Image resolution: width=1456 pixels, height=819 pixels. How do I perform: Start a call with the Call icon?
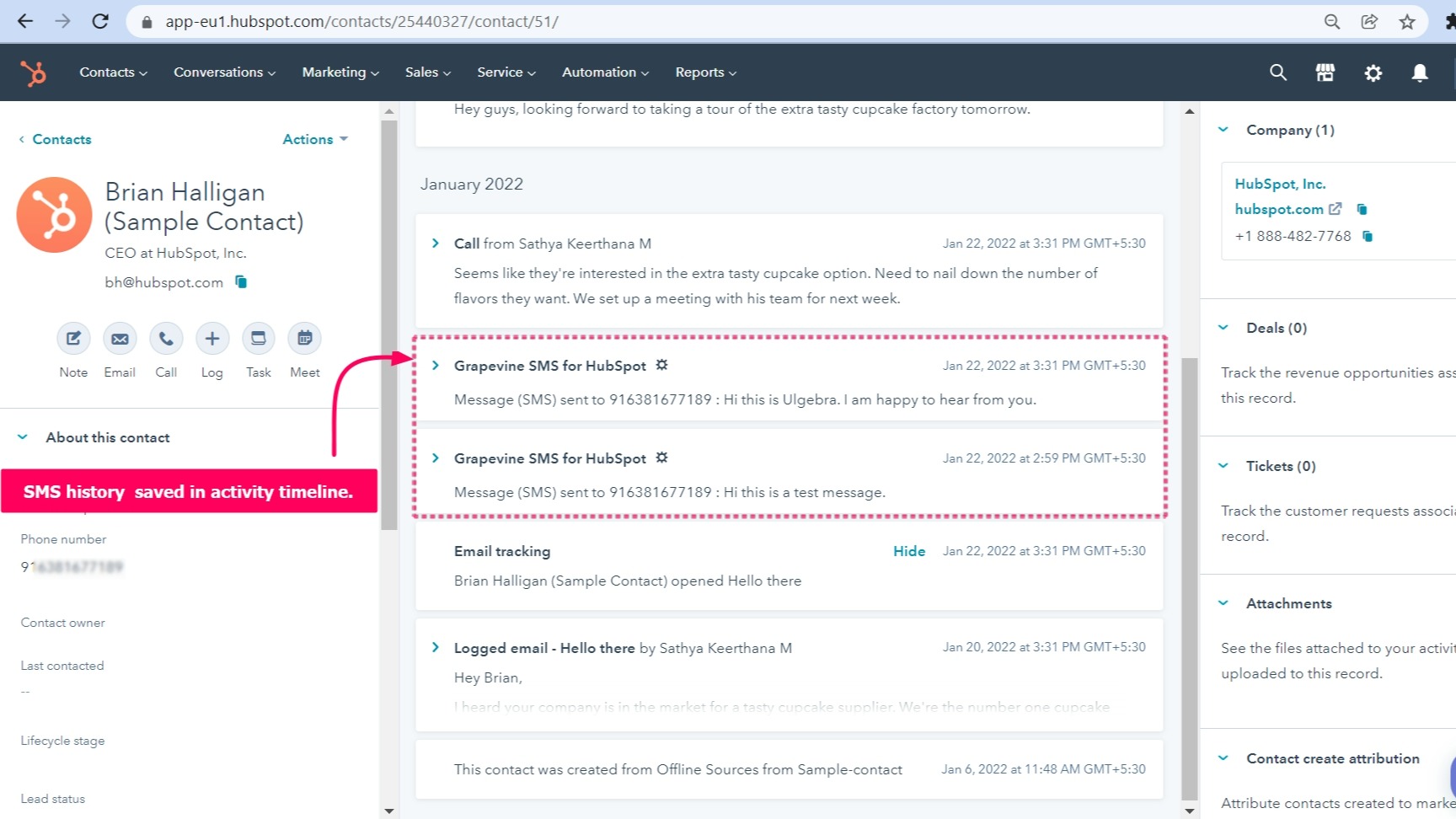click(x=166, y=339)
